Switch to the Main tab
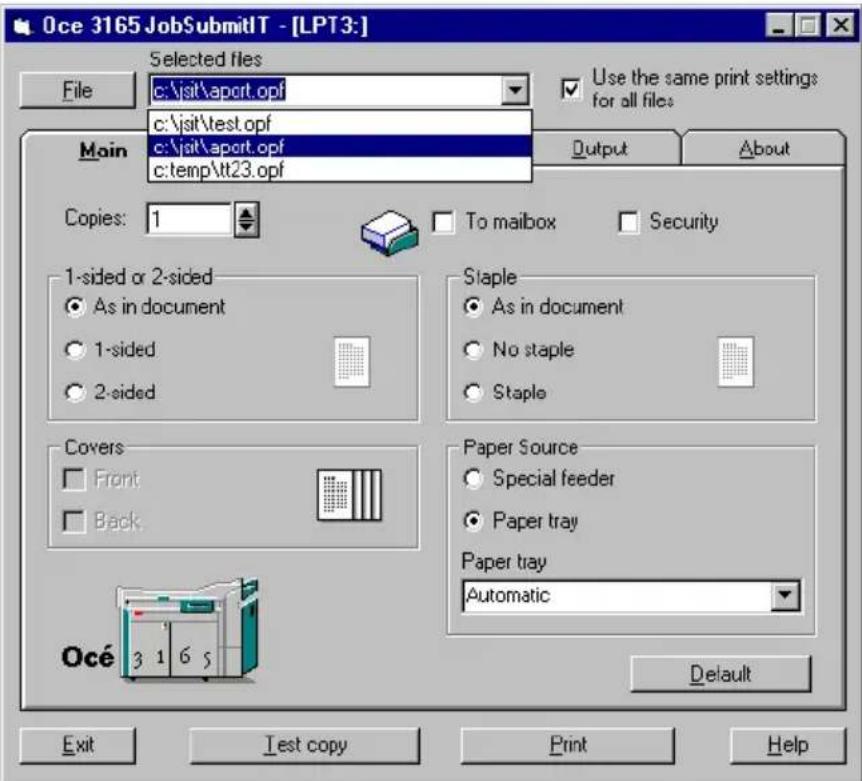This screenshot has width=862, height=781. coord(103,150)
